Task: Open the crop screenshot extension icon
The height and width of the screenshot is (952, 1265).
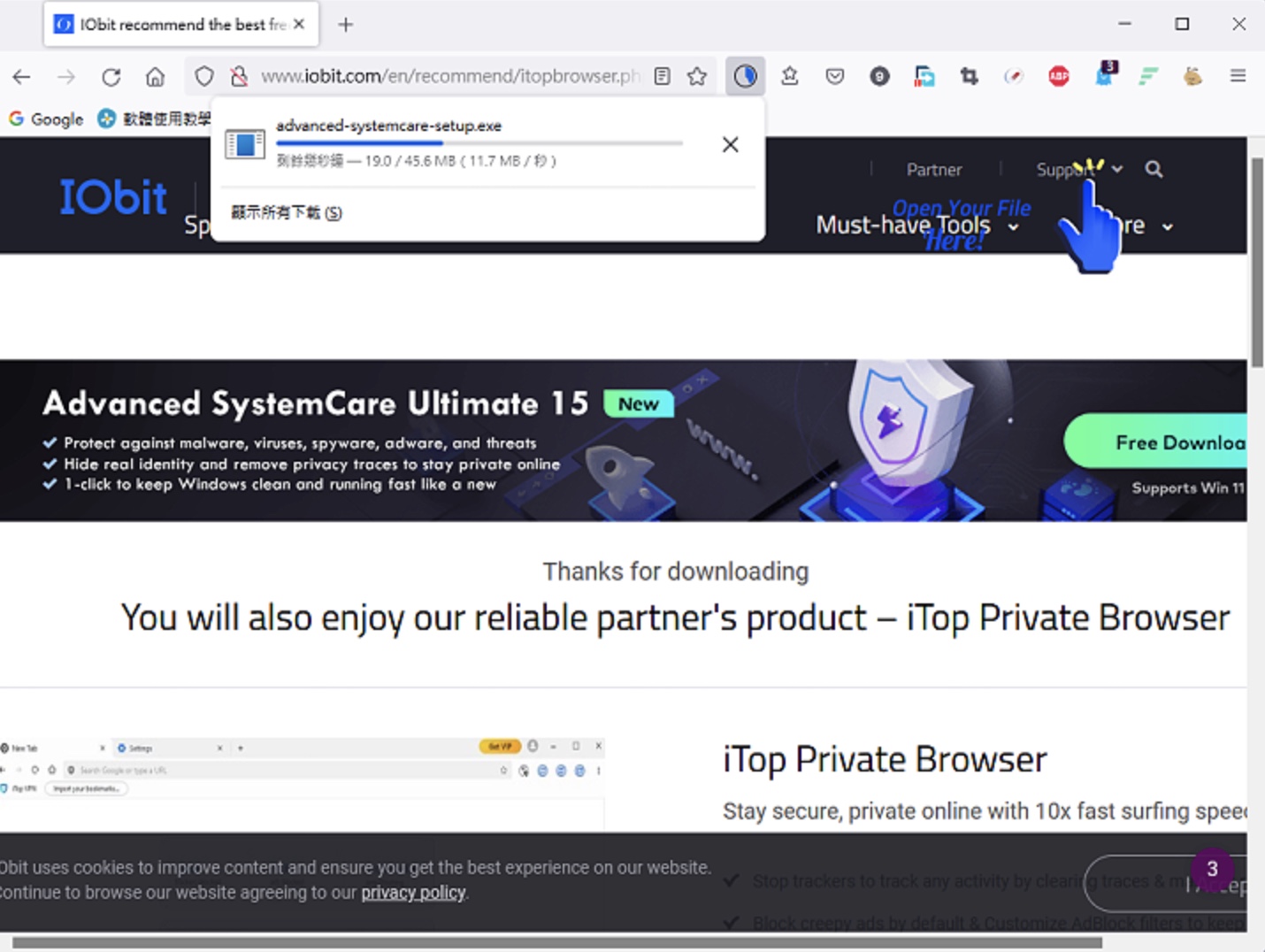Action: [x=970, y=77]
